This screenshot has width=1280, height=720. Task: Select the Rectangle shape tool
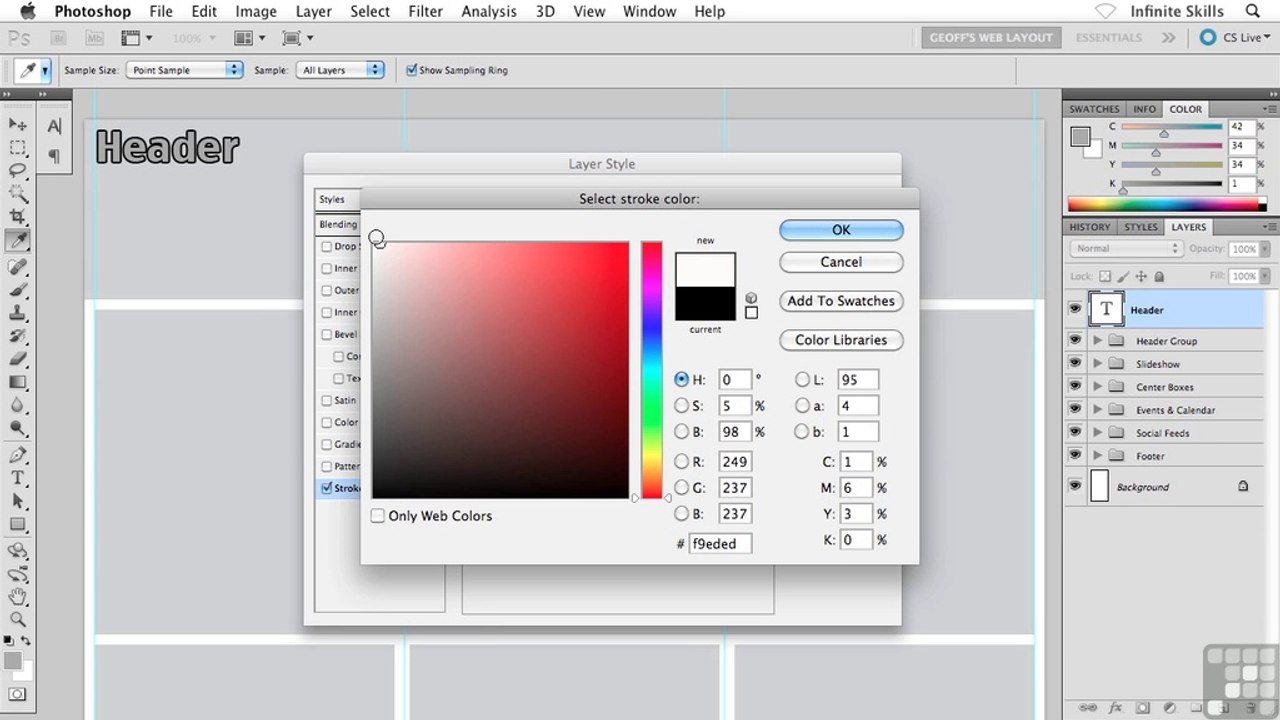click(x=18, y=523)
